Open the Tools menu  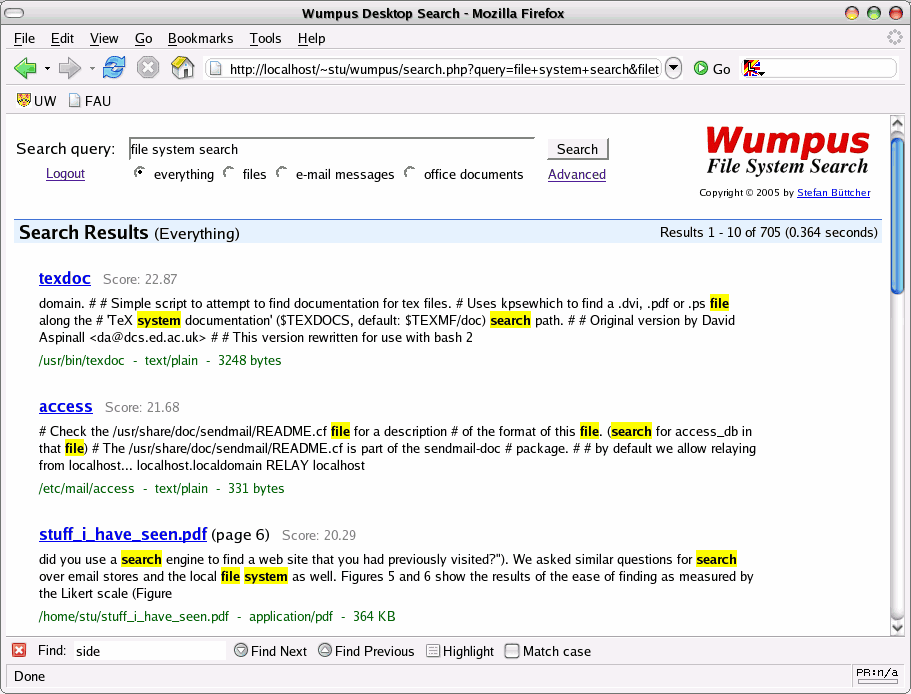265,38
